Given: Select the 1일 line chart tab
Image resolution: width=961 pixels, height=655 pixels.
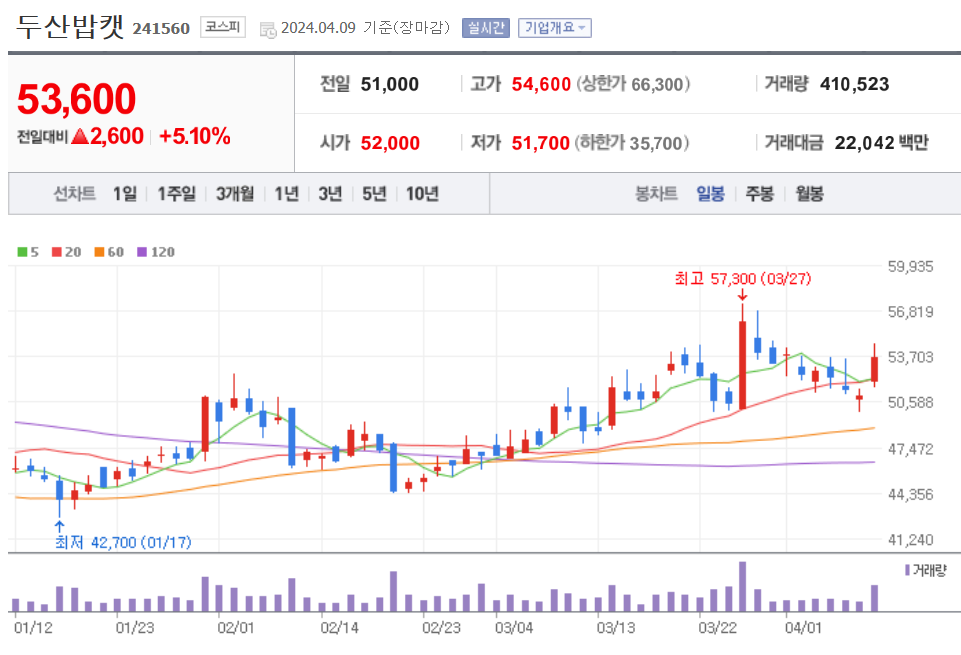Looking at the screenshot, I should pyautogui.click(x=125, y=194).
